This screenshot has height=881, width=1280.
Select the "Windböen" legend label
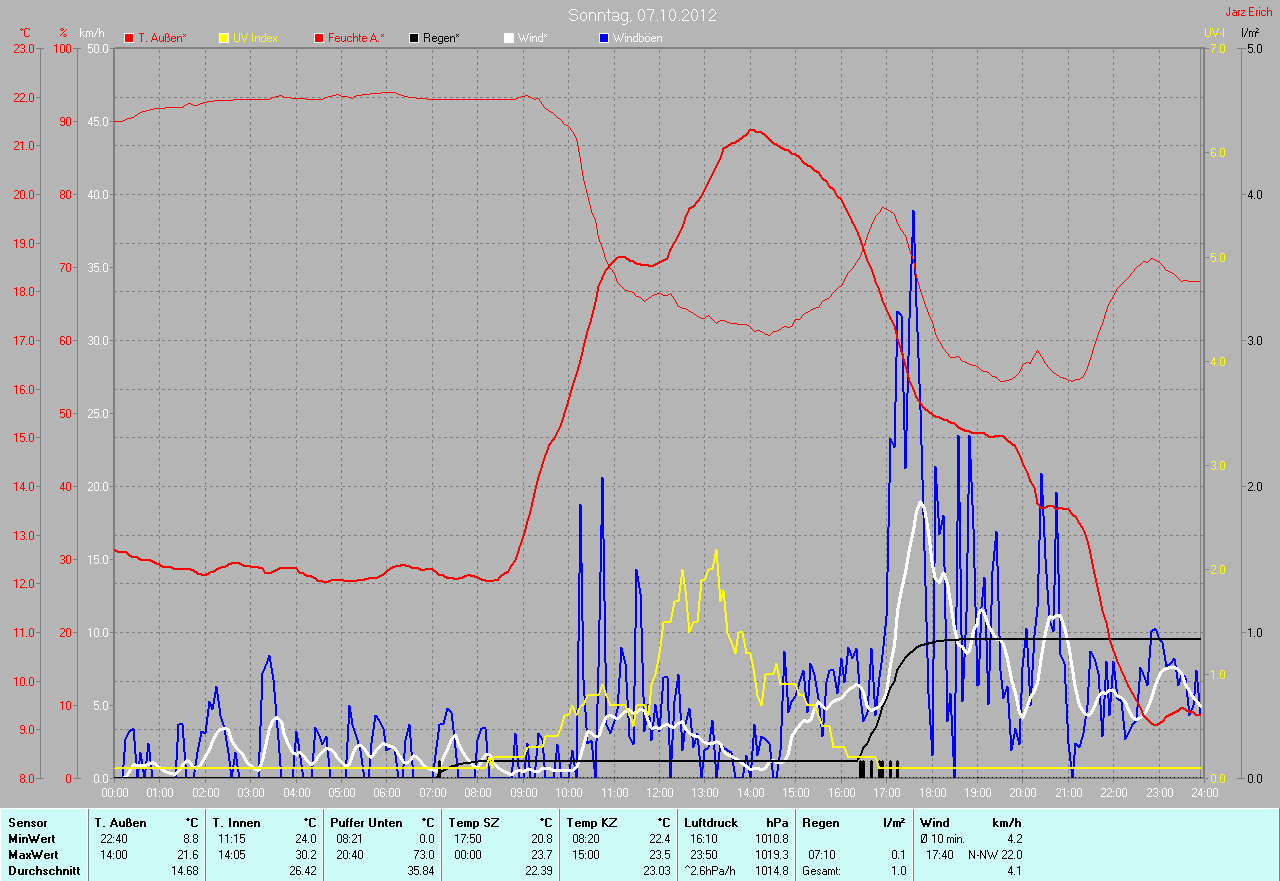pos(637,38)
